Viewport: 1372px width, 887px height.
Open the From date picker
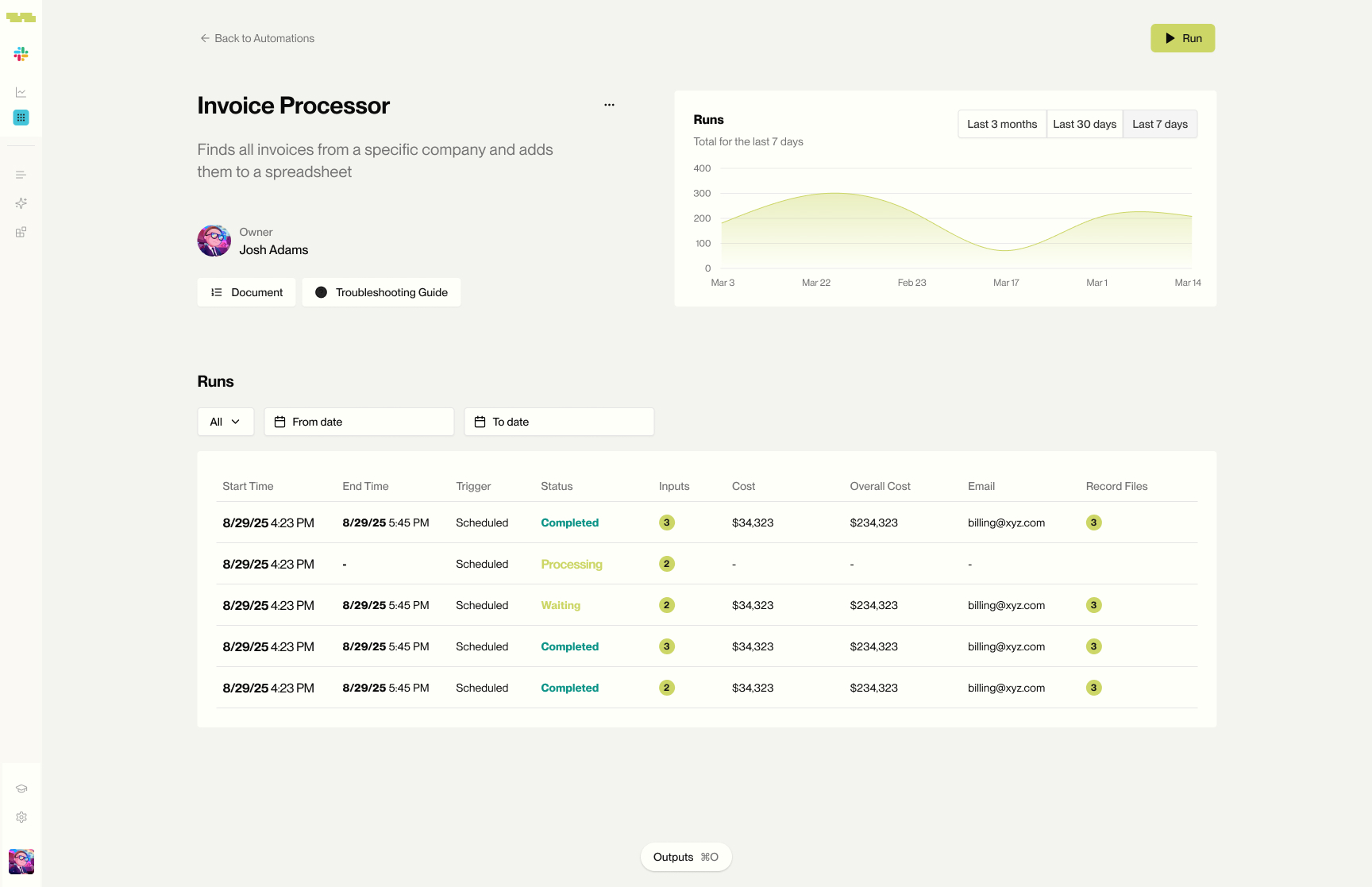359,422
